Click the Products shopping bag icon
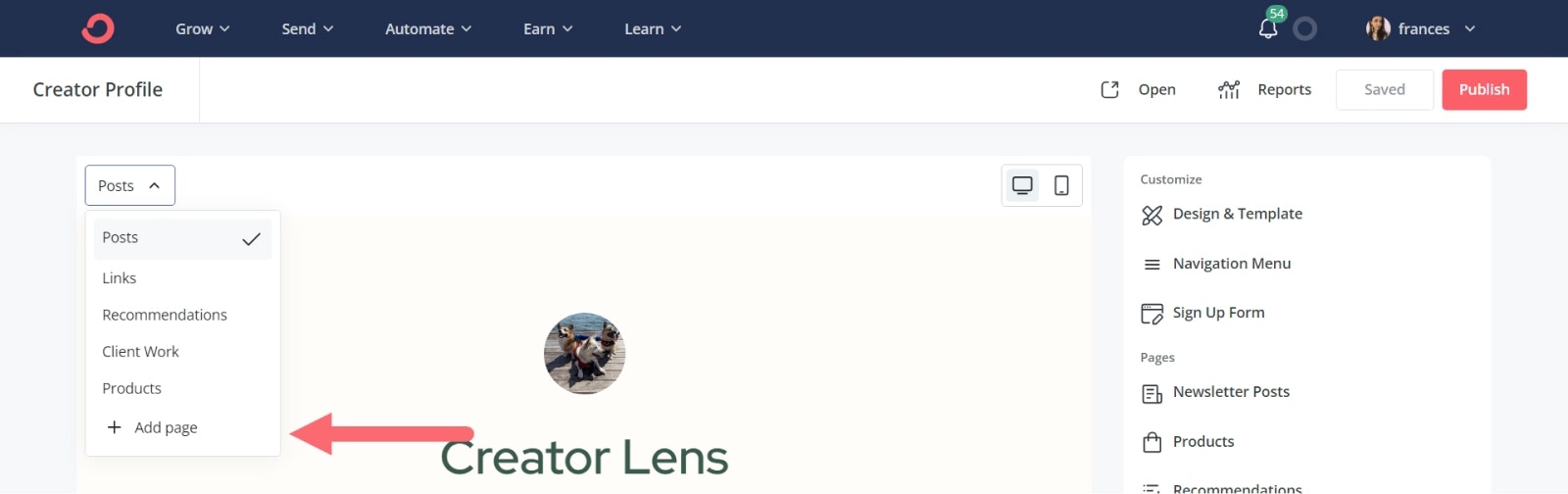 click(x=1152, y=442)
